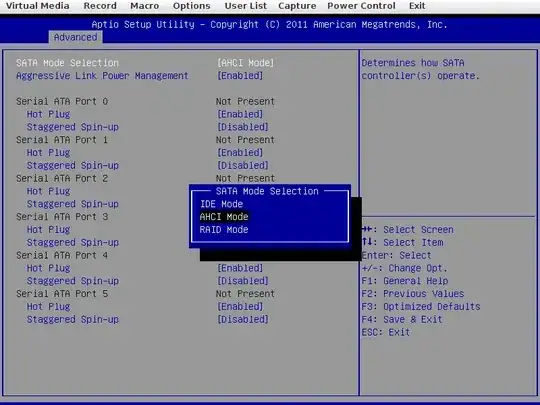Open the Record menu
Viewport: 540px width, 405px height.
100,6
